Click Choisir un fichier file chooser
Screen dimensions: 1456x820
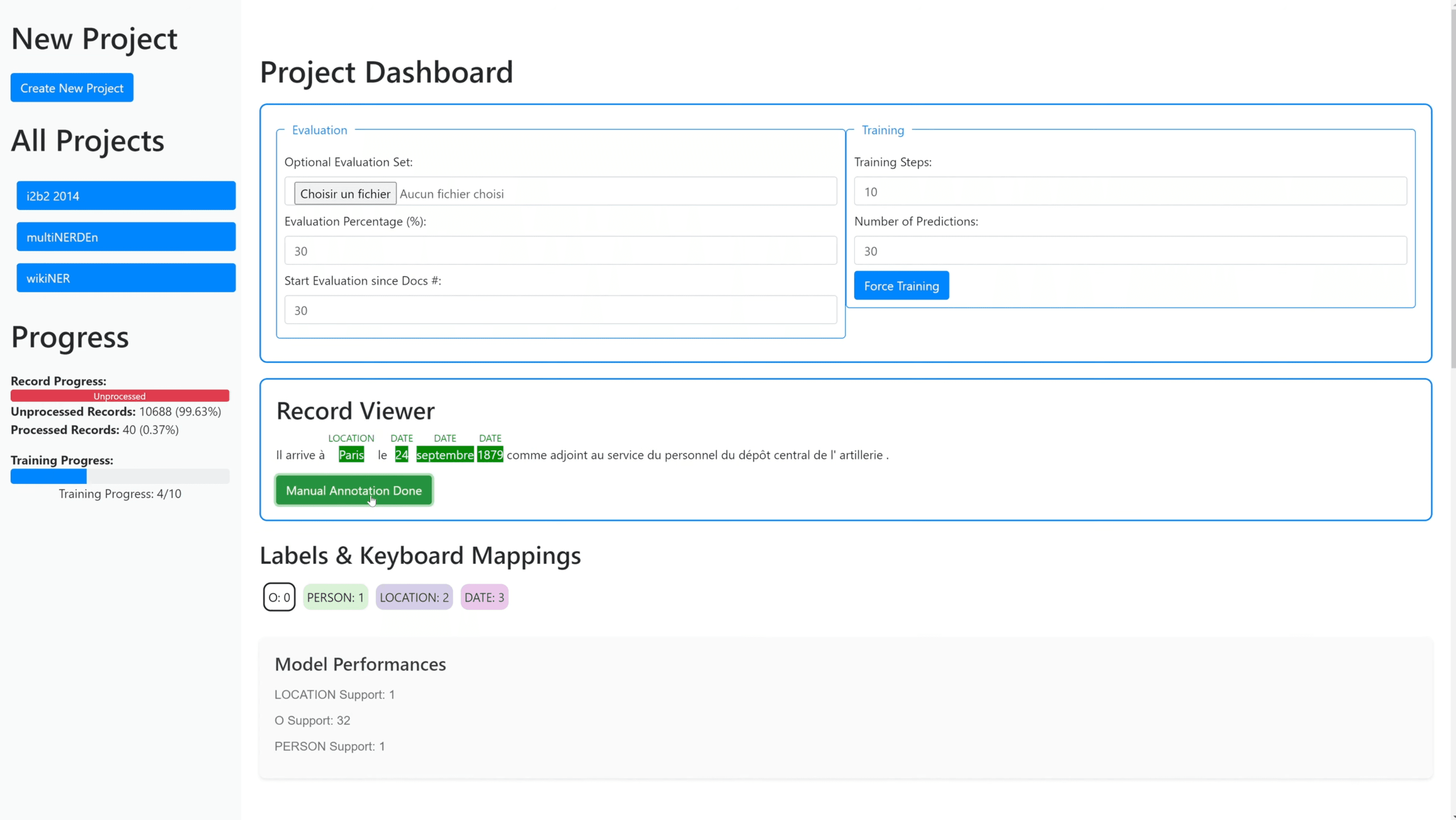345,193
